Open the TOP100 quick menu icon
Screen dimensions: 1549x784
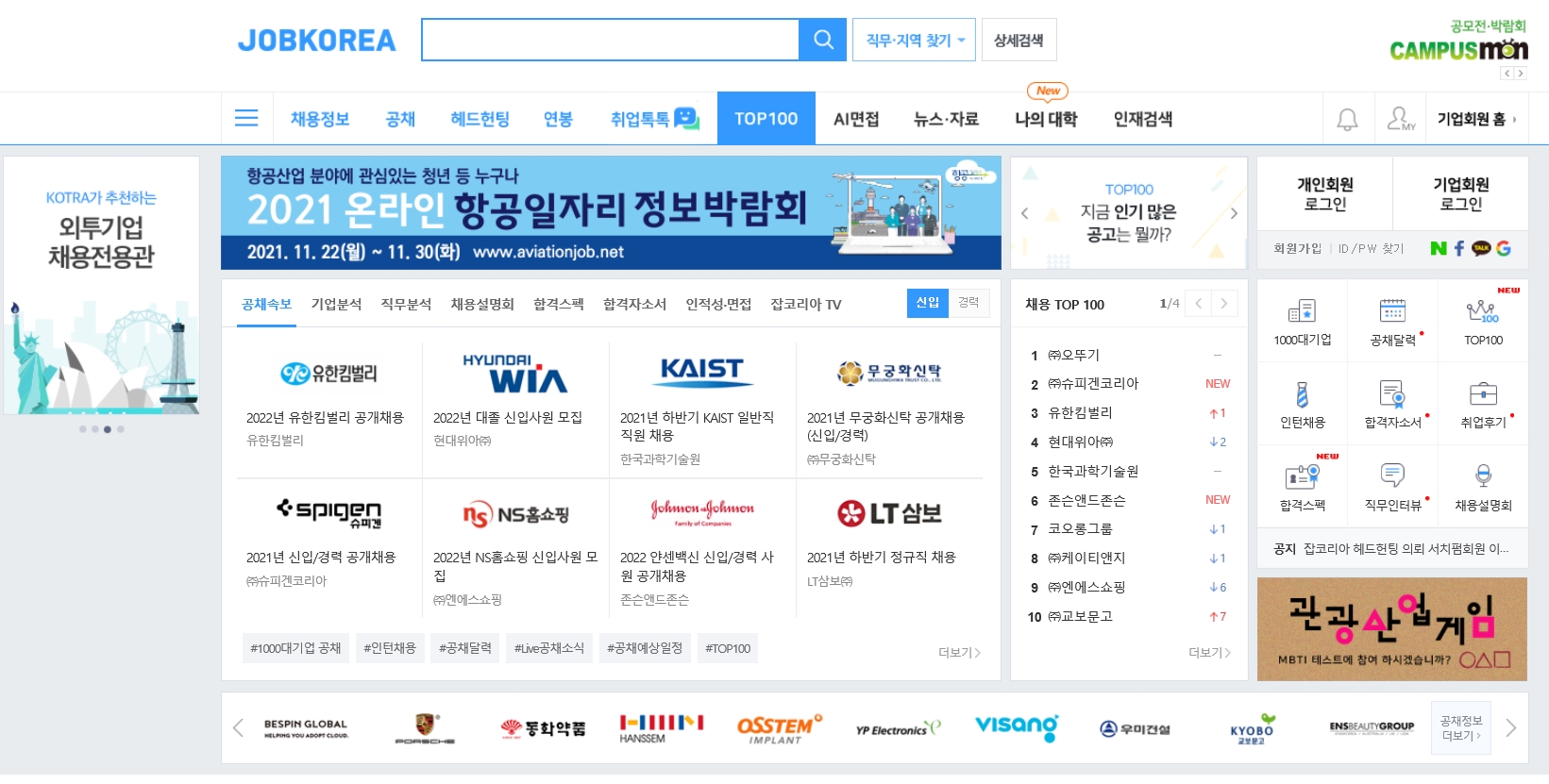pos(1483,310)
